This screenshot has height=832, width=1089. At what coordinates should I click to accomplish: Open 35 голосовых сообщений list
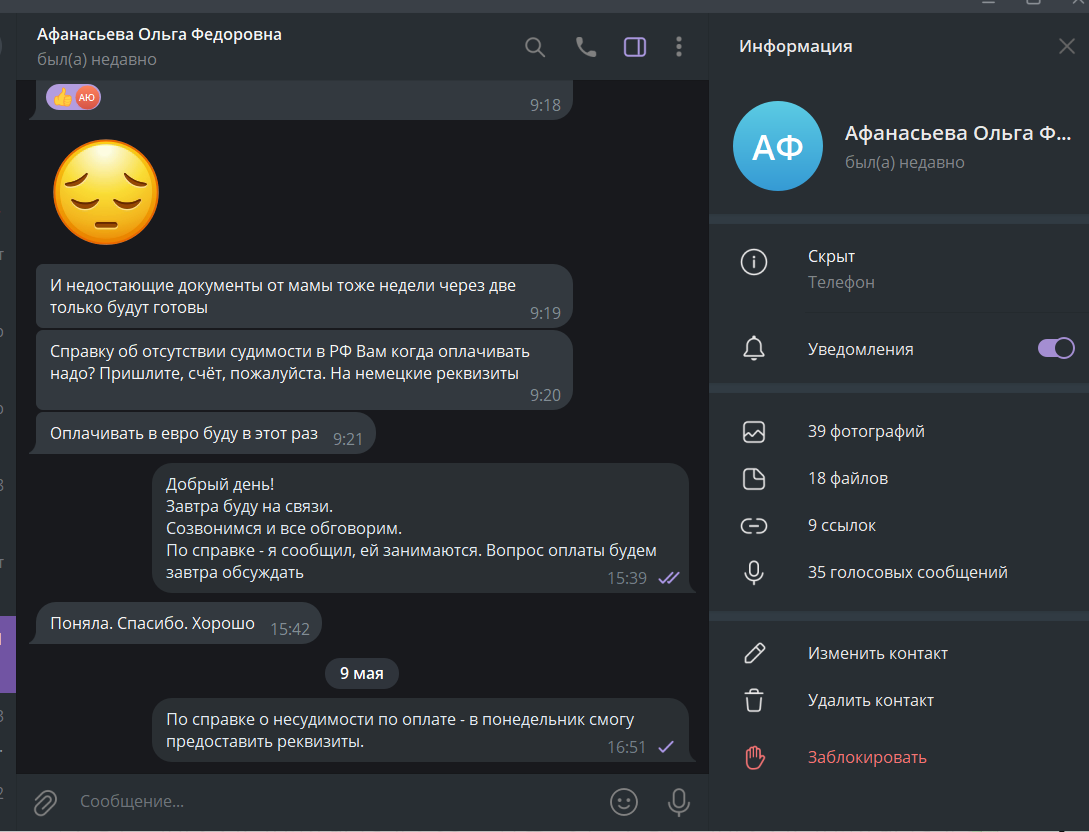pyautogui.click(x=899, y=572)
